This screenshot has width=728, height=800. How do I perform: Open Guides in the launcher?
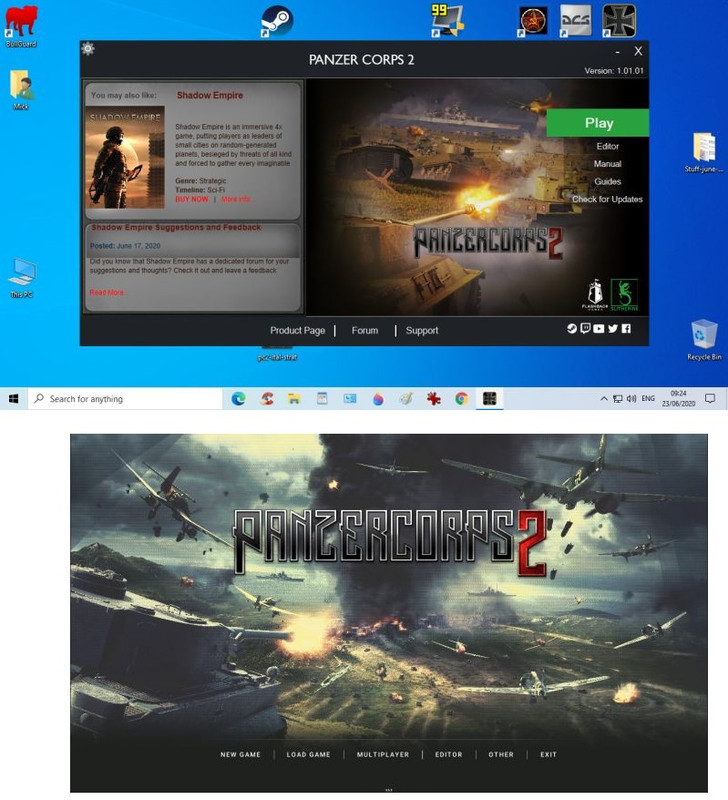607,182
